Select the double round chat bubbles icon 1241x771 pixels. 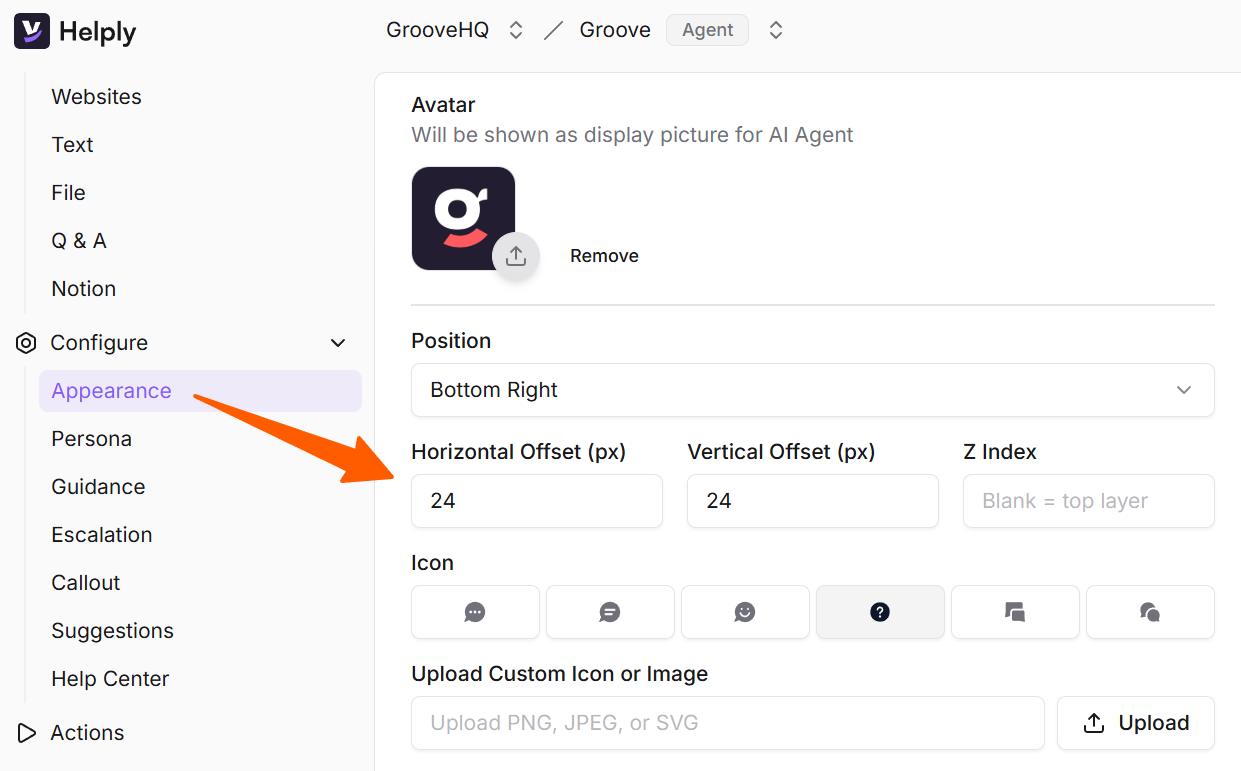(1150, 612)
